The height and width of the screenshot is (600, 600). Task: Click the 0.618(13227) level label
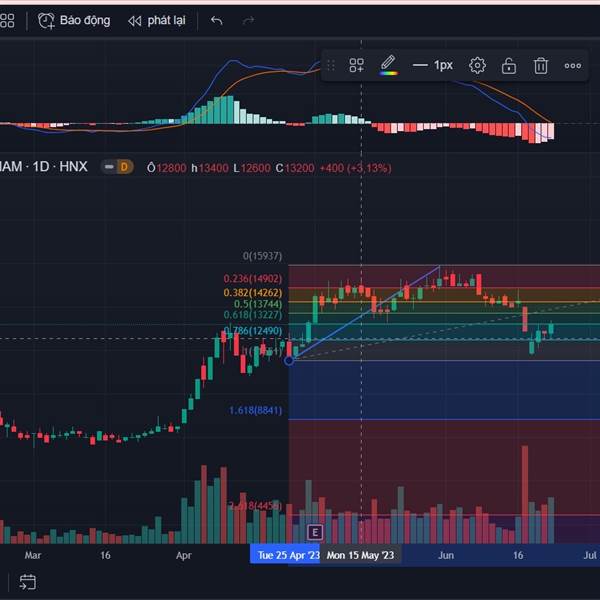pyautogui.click(x=253, y=315)
